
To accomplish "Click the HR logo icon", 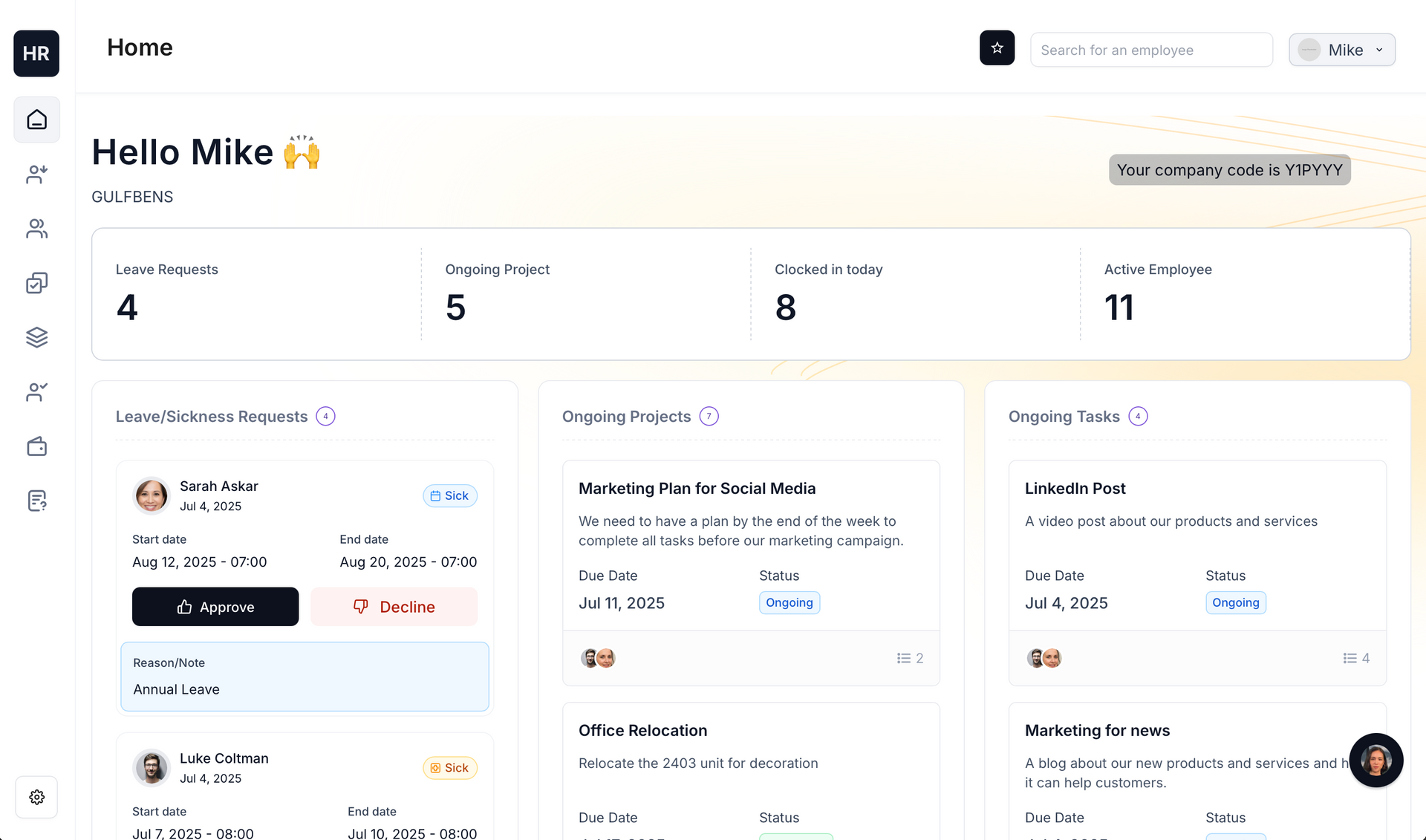I will click(x=36, y=53).
